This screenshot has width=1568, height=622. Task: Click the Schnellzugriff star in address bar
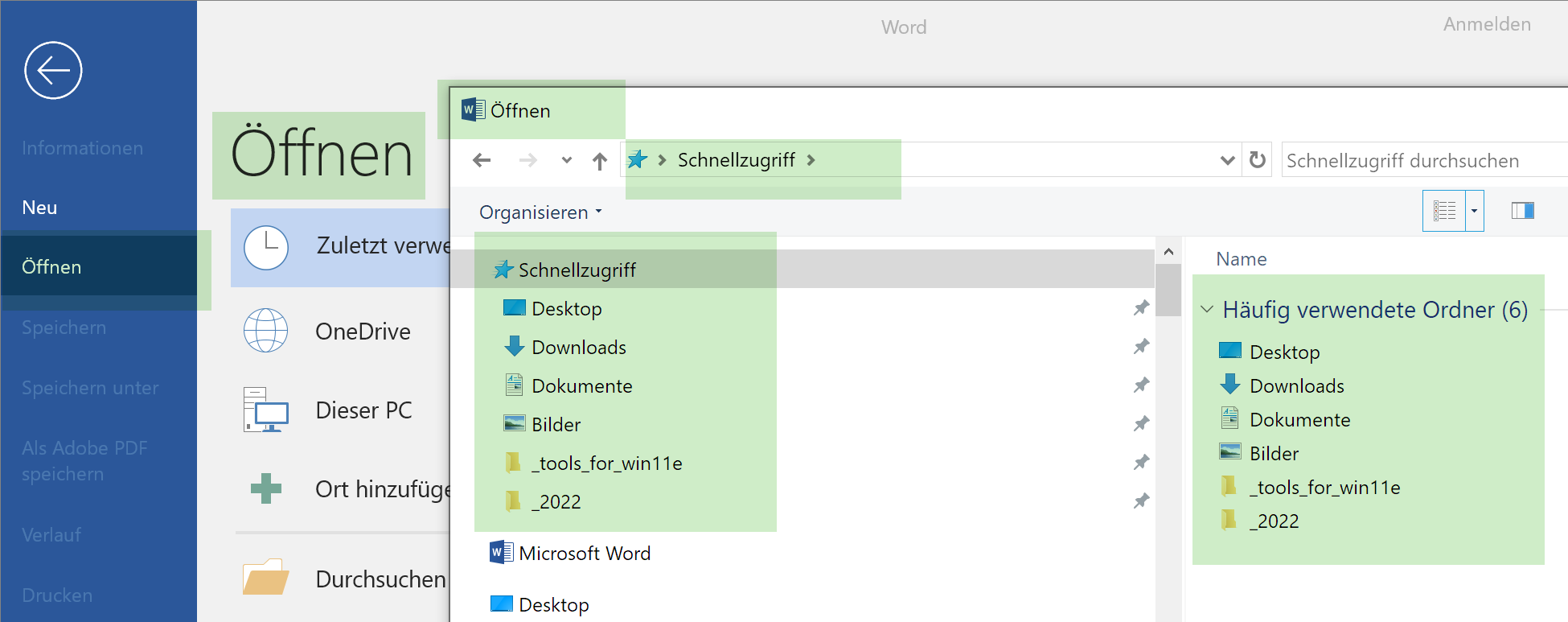tap(638, 159)
